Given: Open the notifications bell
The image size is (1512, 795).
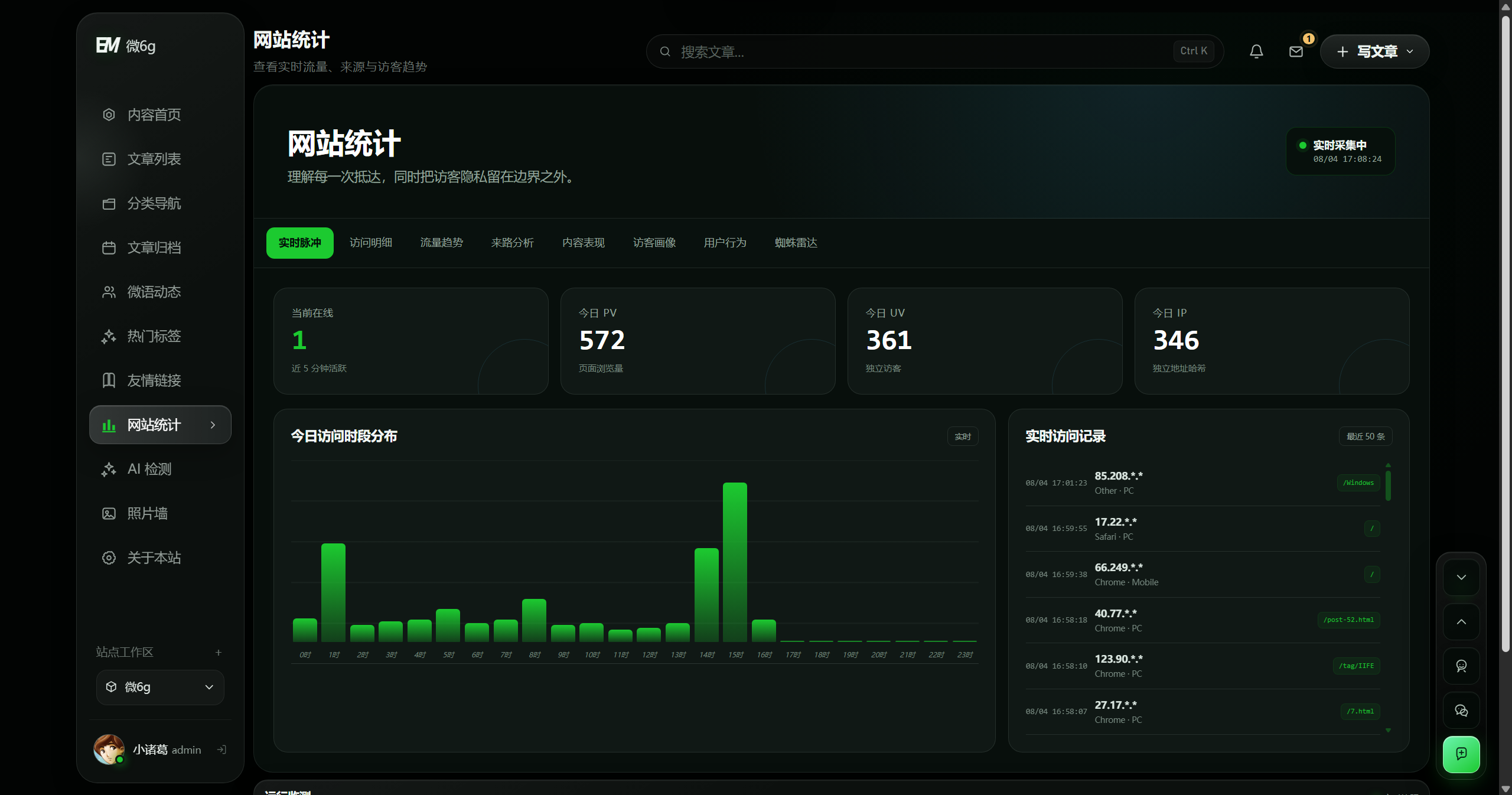Looking at the screenshot, I should pyautogui.click(x=1256, y=51).
